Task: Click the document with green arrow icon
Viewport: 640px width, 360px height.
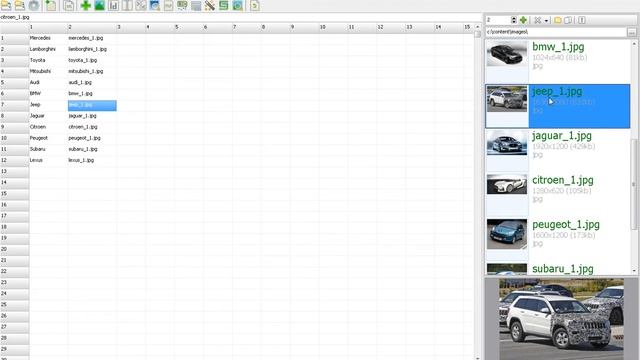Action: coord(255,5)
